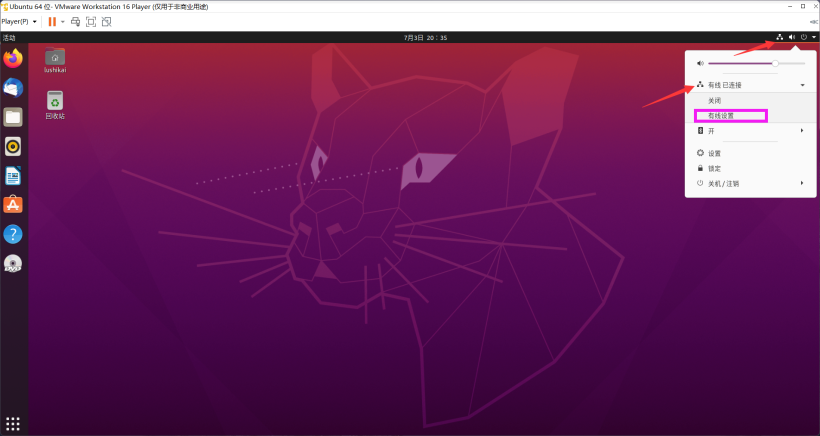Expand the 关机/注销 submenu arrow
This screenshot has height=436, width=820.
pyautogui.click(x=802, y=183)
